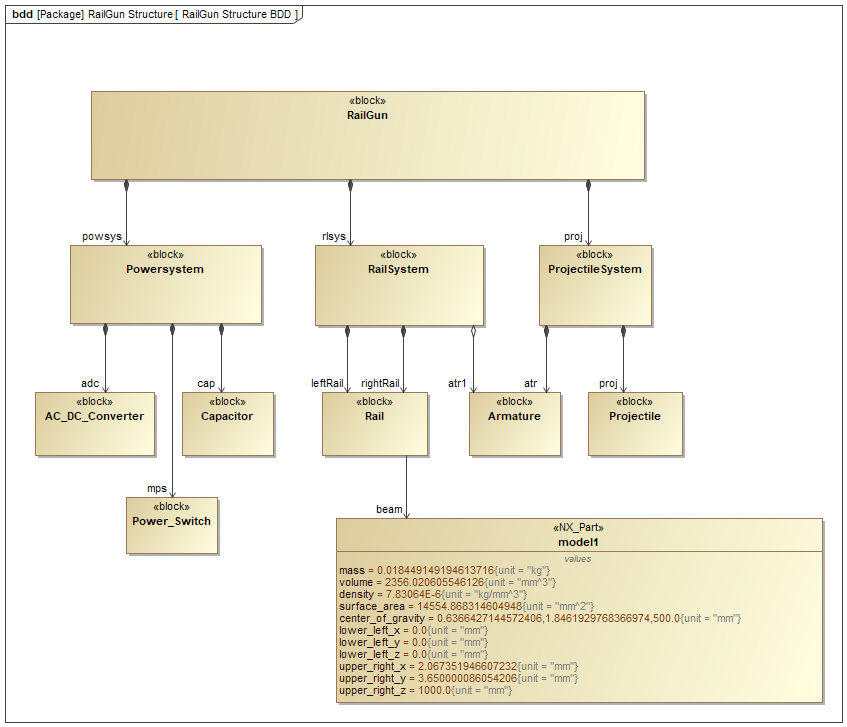Image resolution: width=847 pixels, height=727 pixels.
Task: Select the bdd diagram frame title tab
Action: tap(154, 14)
